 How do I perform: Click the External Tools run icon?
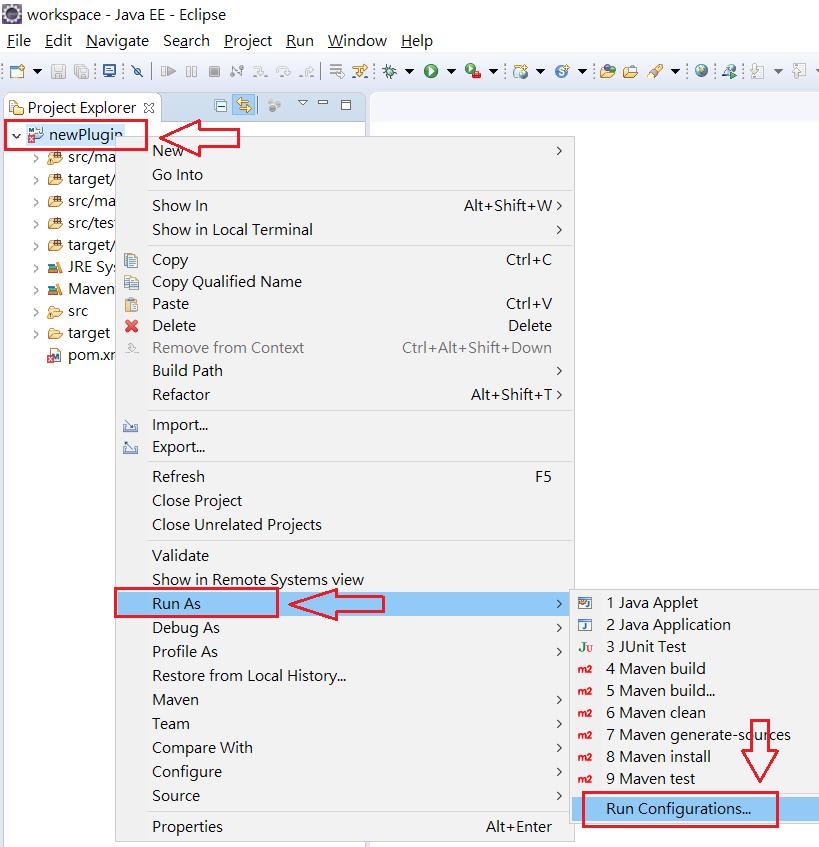click(x=473, y=71)
